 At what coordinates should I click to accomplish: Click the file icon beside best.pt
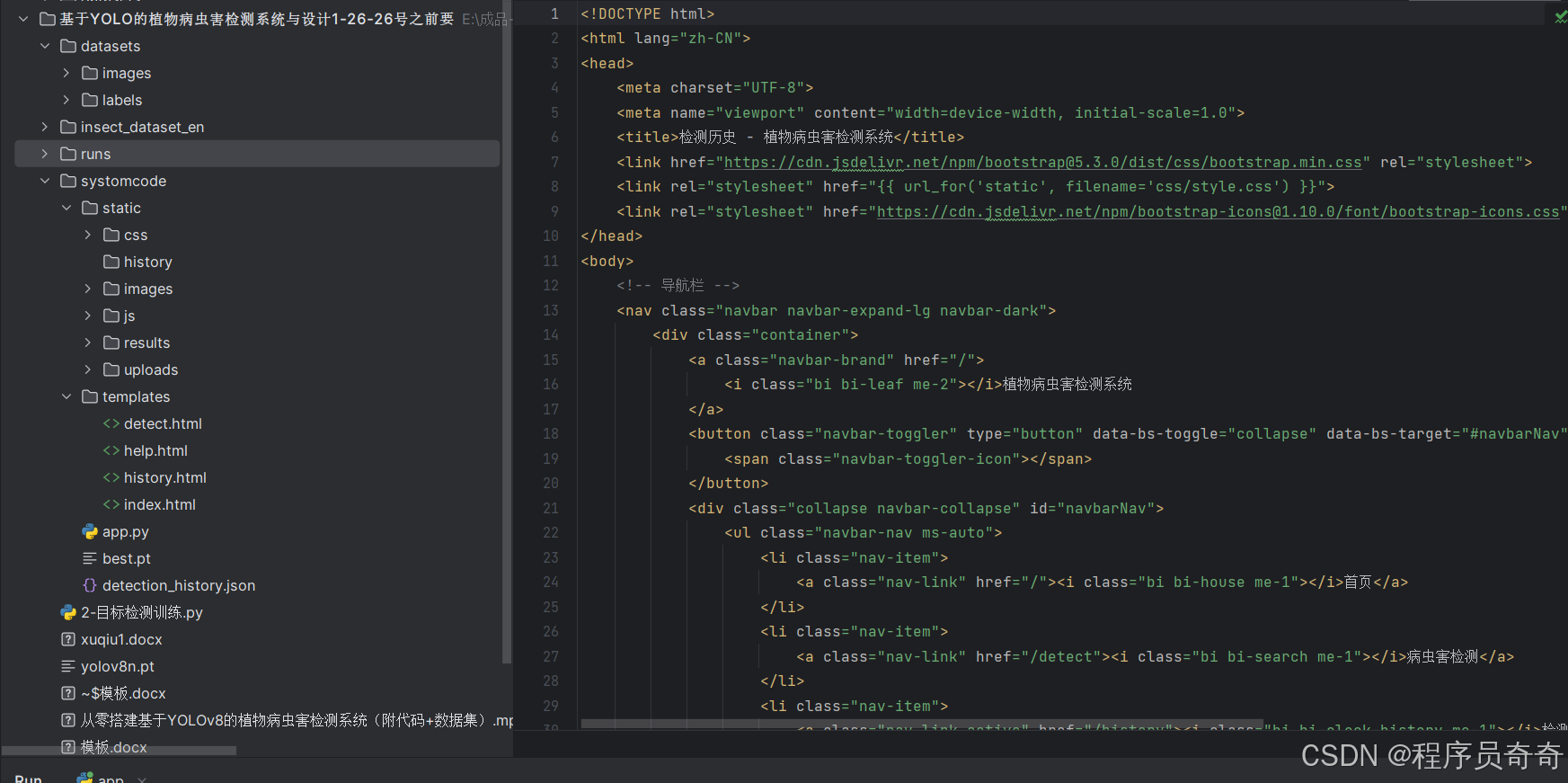coord(89,558)
